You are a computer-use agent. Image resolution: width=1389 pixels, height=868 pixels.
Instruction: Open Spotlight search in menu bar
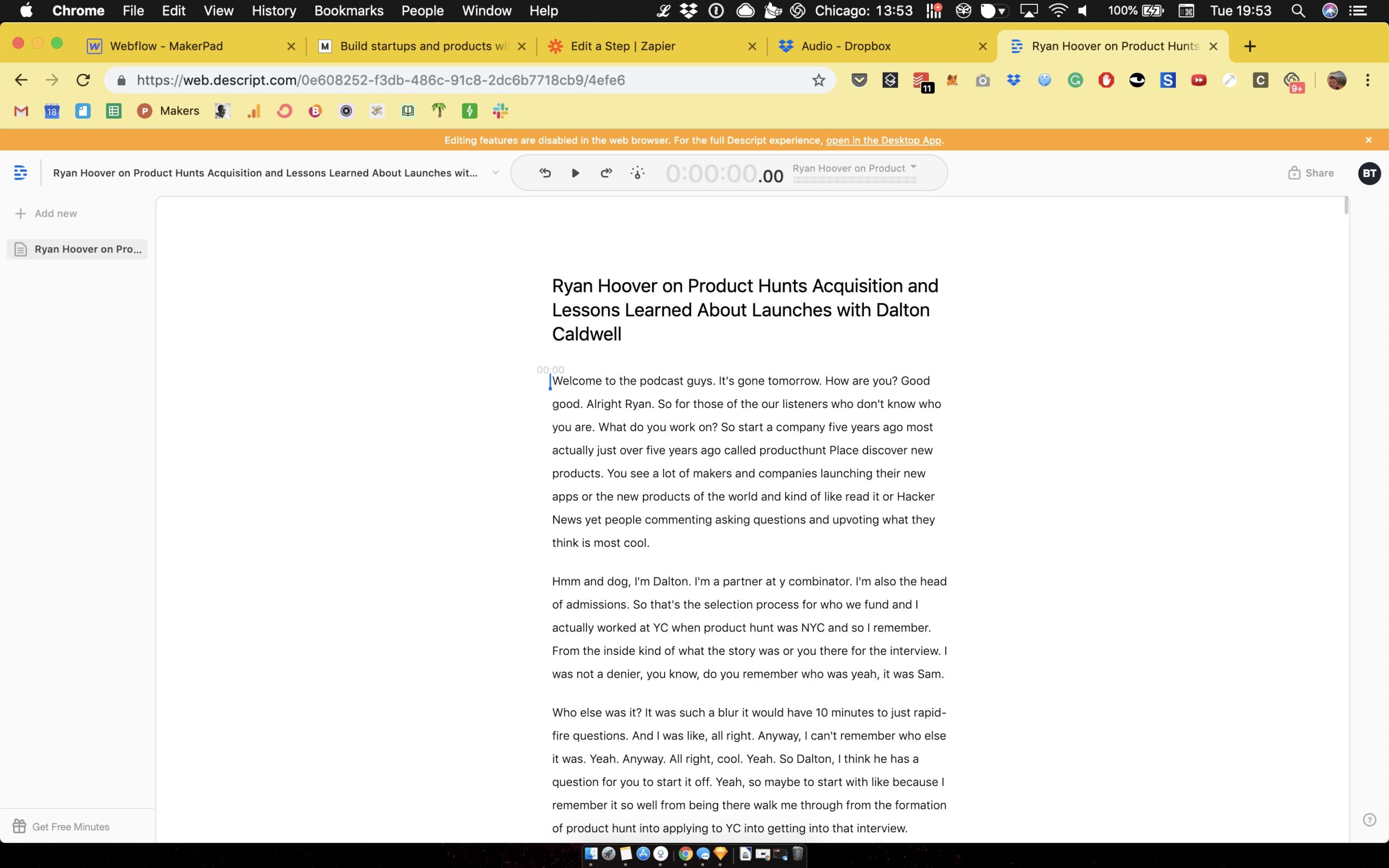pyautogui.click(x=1298, y=11)
